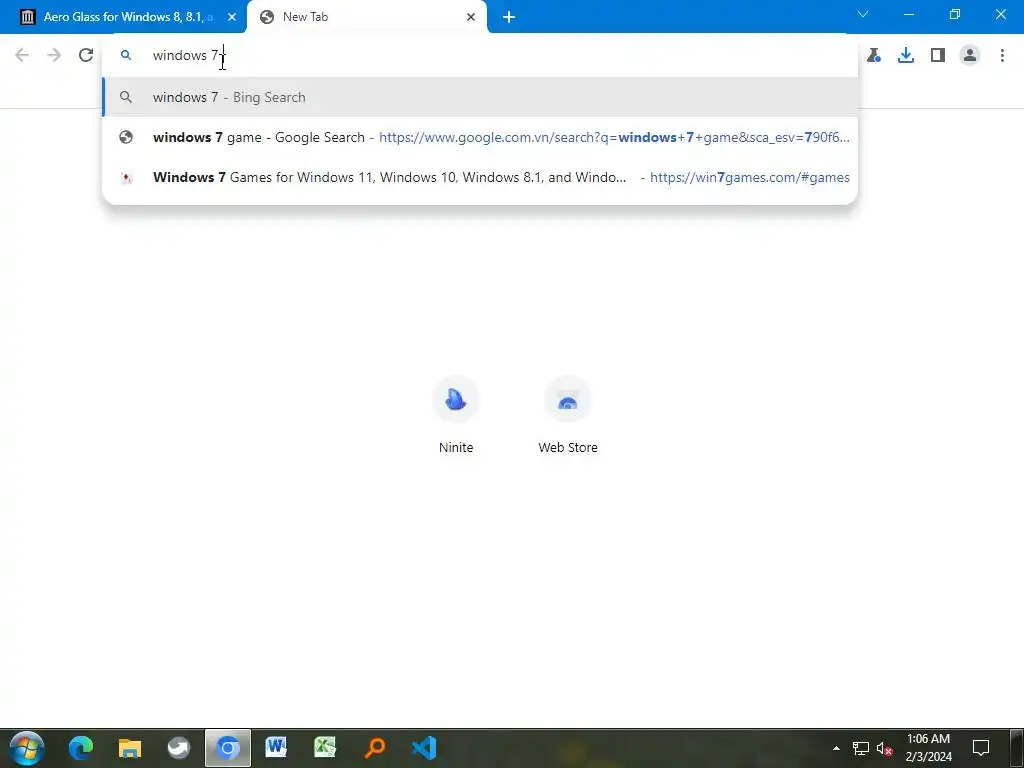This screenshot has width=1024, height=768.
Task: Open the Downloads icon
Action: [906, 56]
